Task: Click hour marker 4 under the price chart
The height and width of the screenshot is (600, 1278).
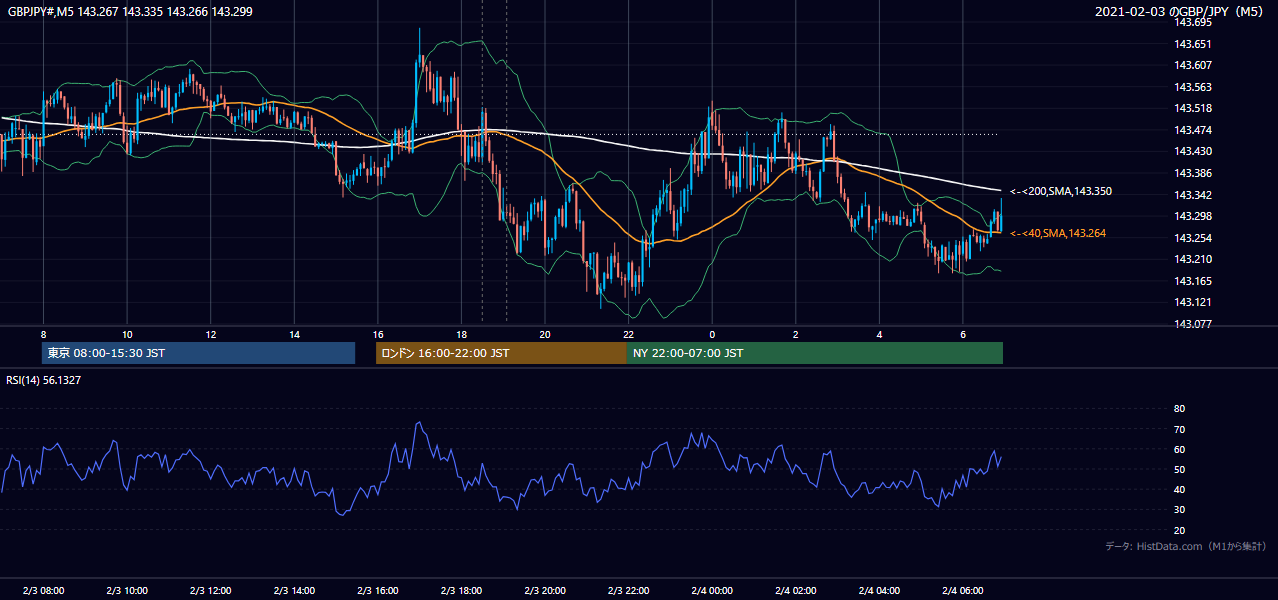Action: point(879,334)
